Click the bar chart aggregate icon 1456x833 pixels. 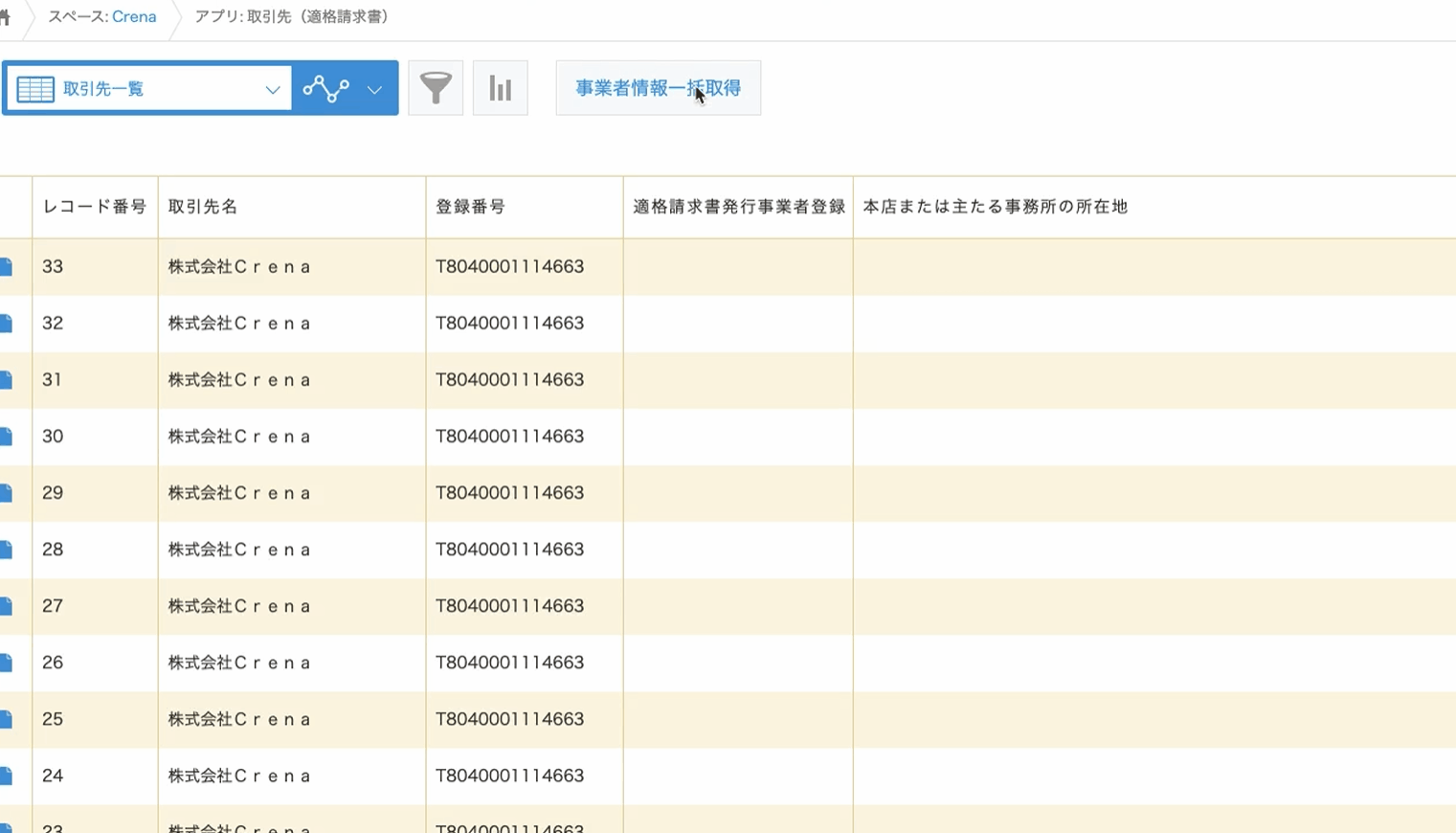(x=500, y=88)
